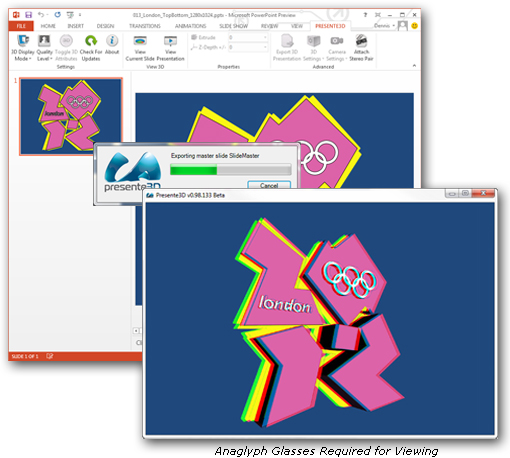Open the Quality Level dropdown

point(44,48)
